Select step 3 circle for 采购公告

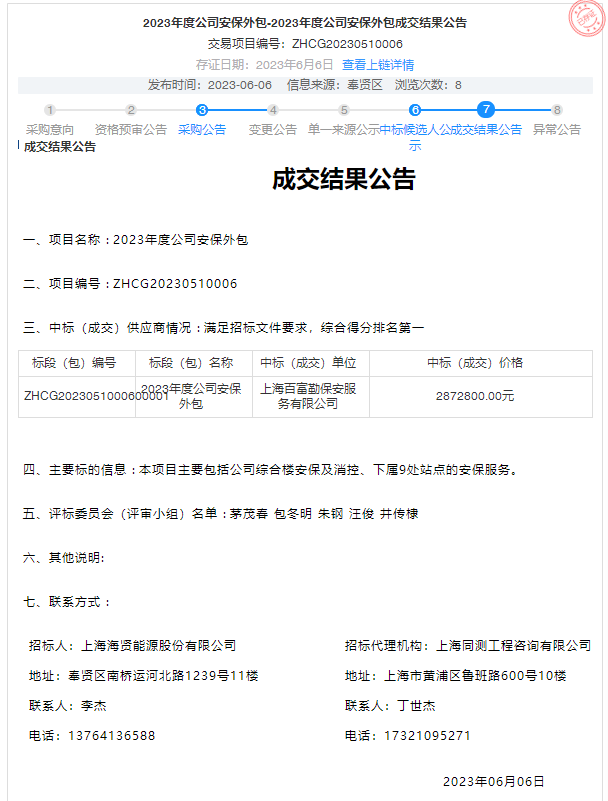click(202, 110)
